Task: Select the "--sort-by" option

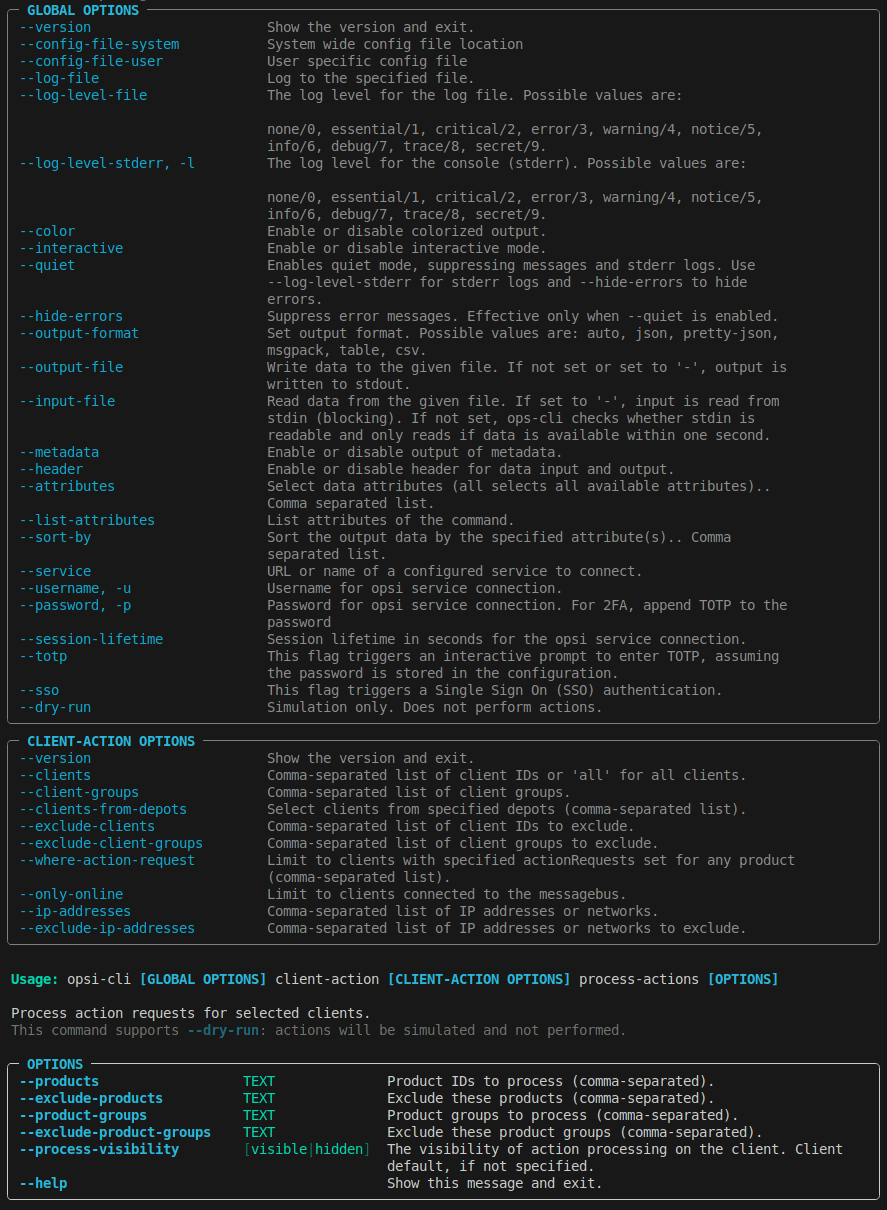Action: click(x=55, y=537)
